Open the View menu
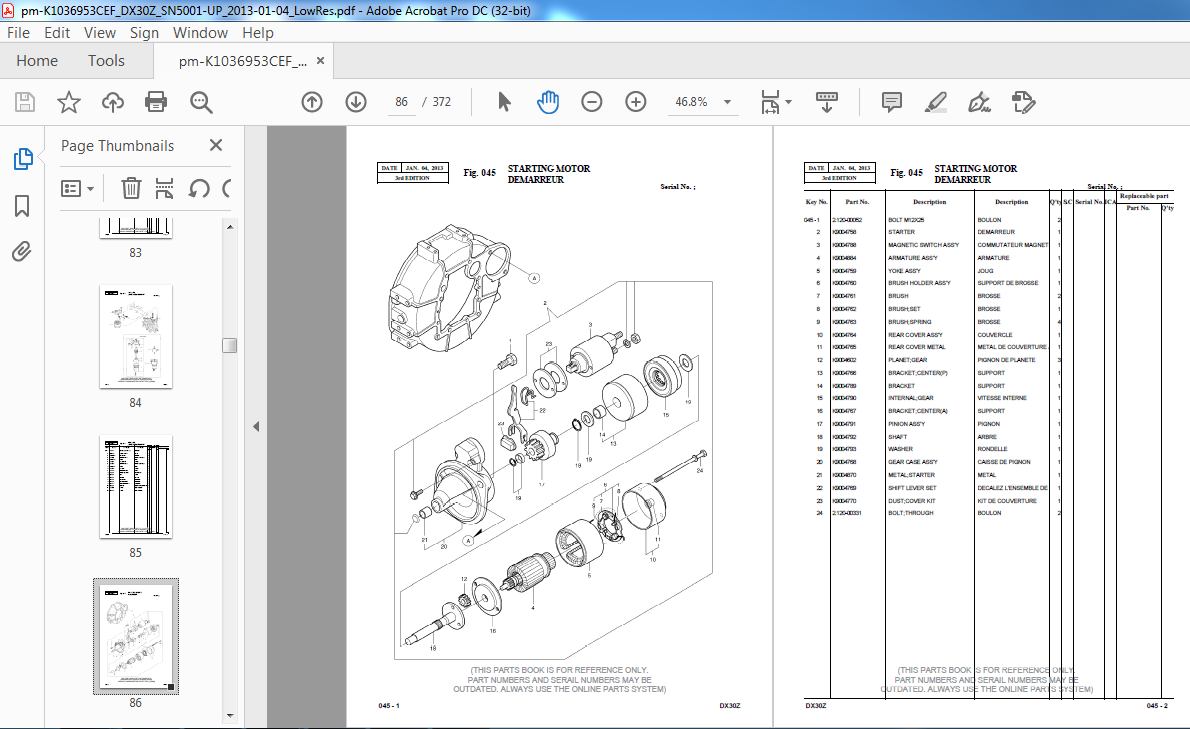Screen dimensions: 1190x729 (99, 33)
